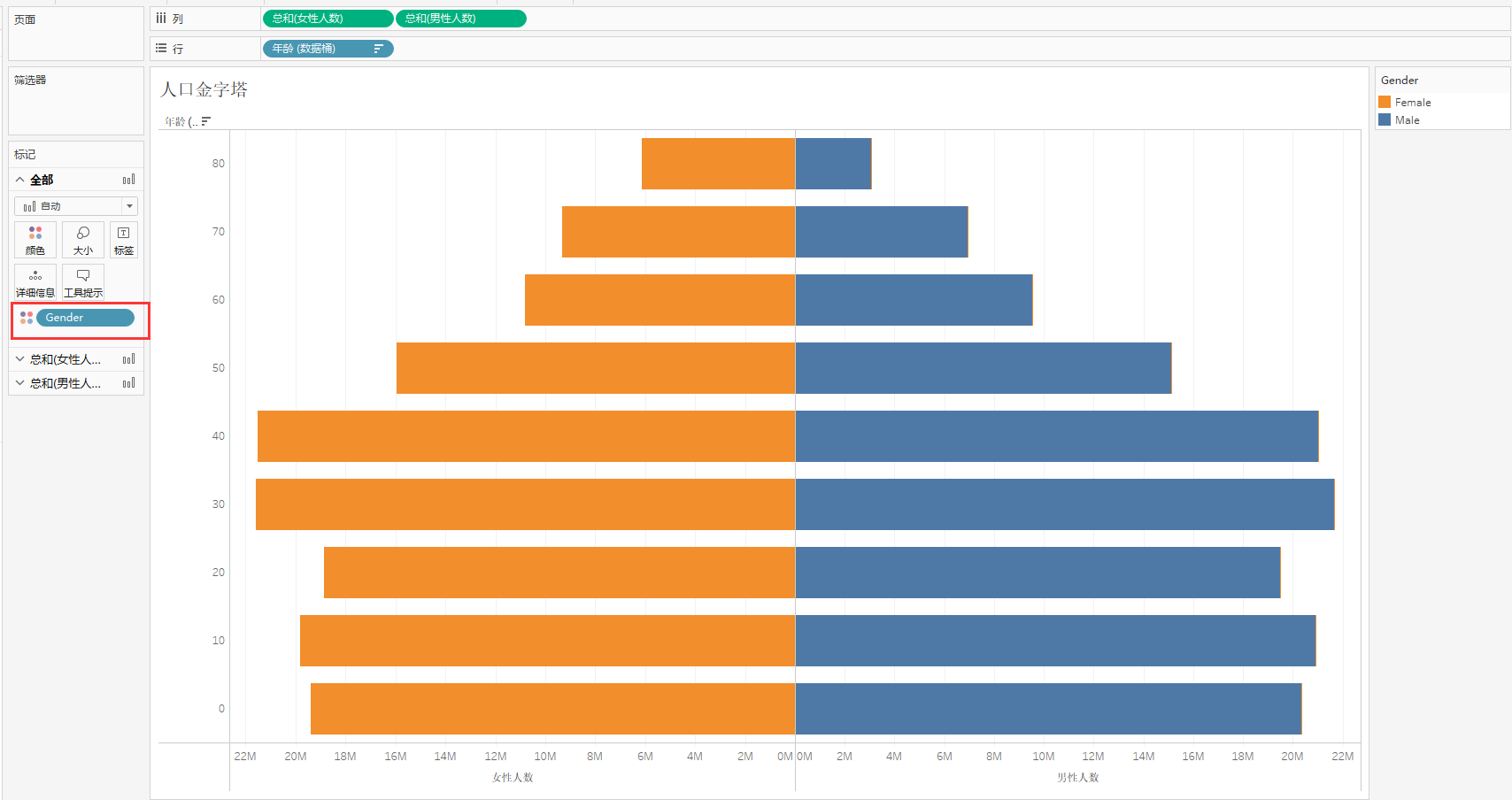The width and height of the screenshot is (1512, 800).
Task: Click the Columns (列) shelf icon
Action: [161, 18]
